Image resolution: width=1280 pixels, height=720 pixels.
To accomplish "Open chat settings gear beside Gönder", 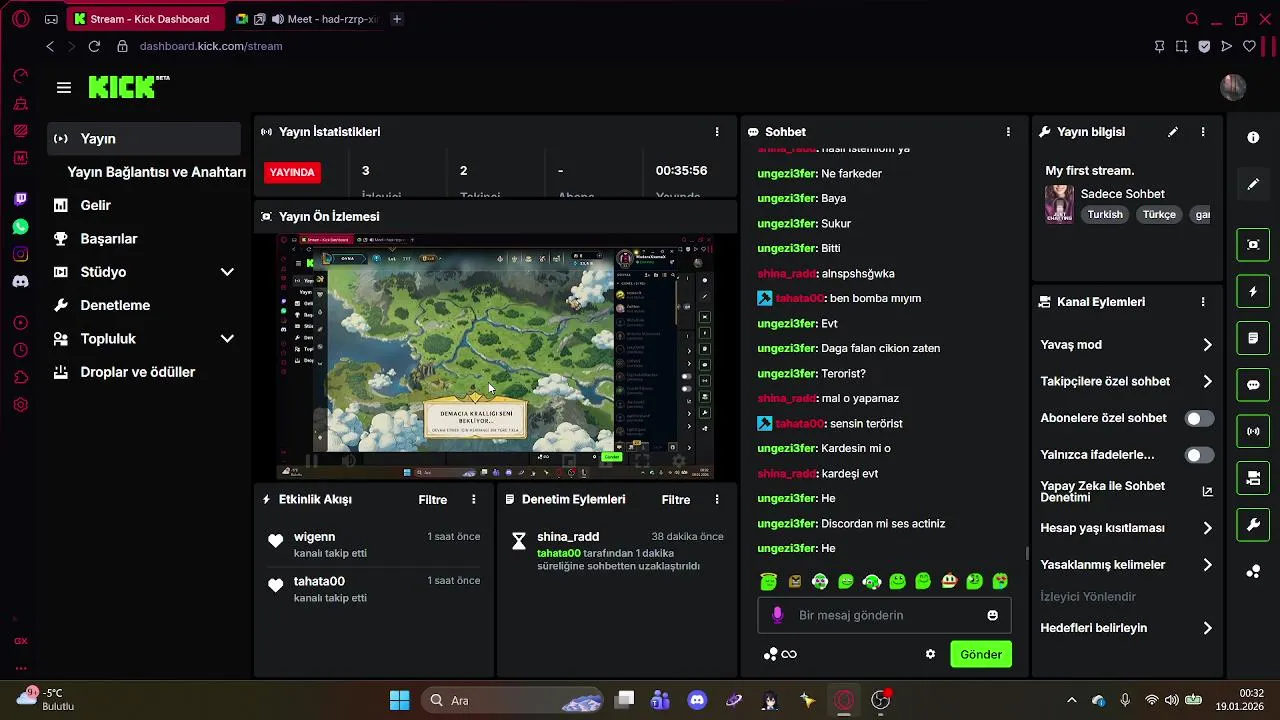I will tap(930, 654).
